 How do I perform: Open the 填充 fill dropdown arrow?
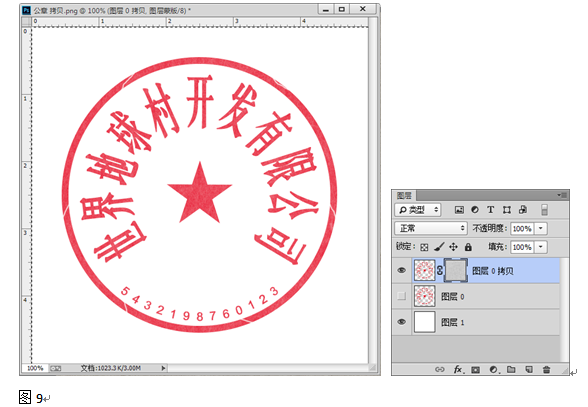[540, 247]
